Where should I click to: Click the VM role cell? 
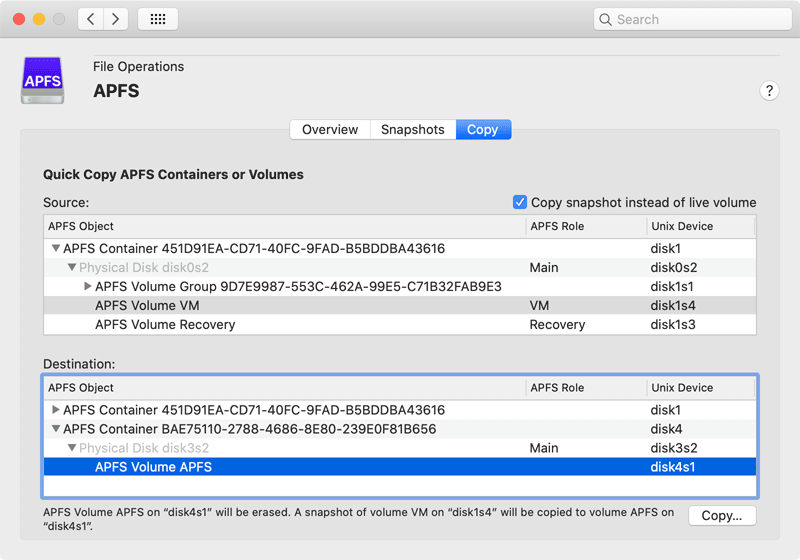click(x=539, y=306)
